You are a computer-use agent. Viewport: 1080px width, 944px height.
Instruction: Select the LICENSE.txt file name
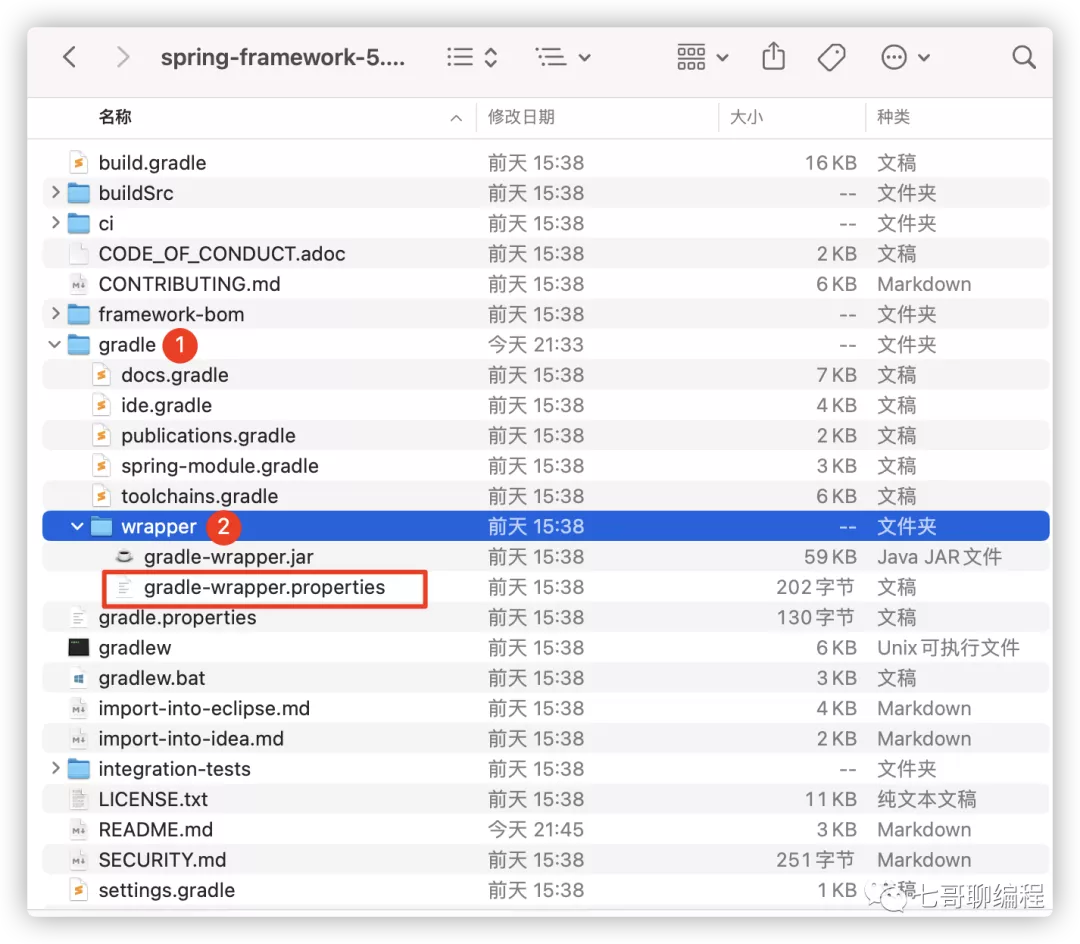pyautogui.click(x=153, y=799)
